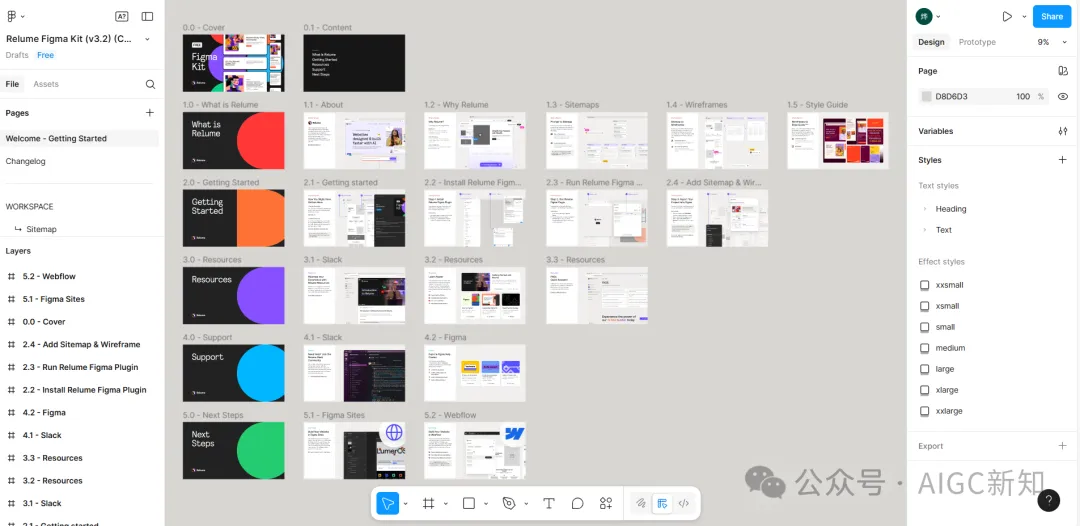Click the page background color swatch

pyautogui.click(x=926, y=97)
